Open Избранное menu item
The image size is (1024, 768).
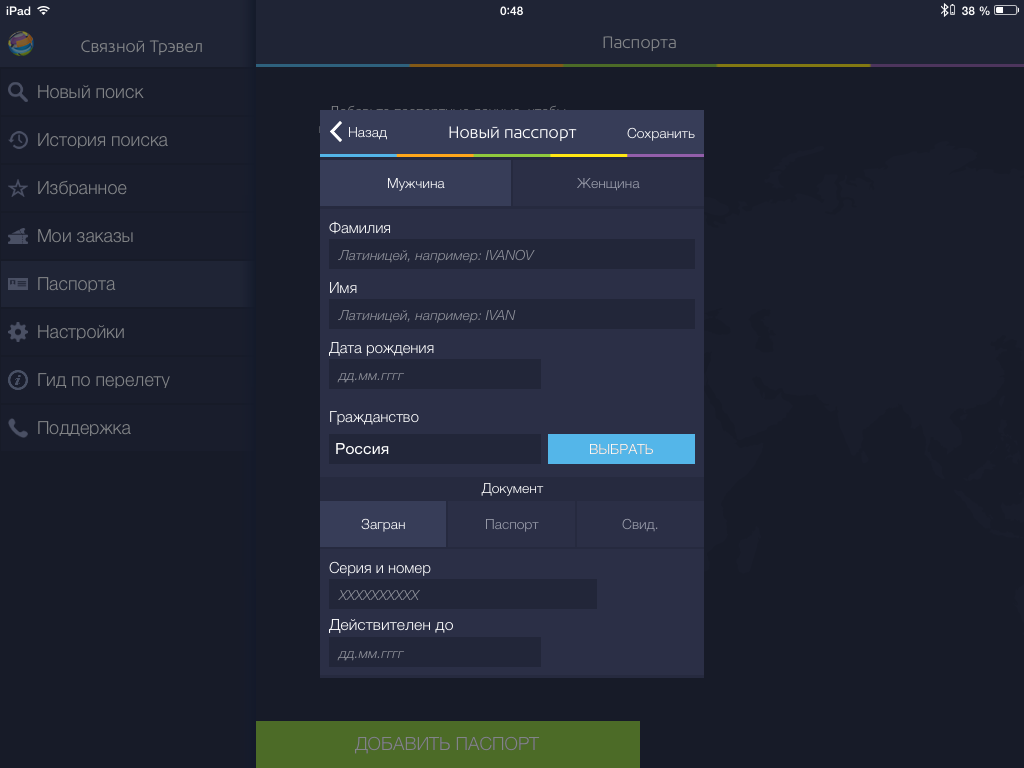coord(127,188)
